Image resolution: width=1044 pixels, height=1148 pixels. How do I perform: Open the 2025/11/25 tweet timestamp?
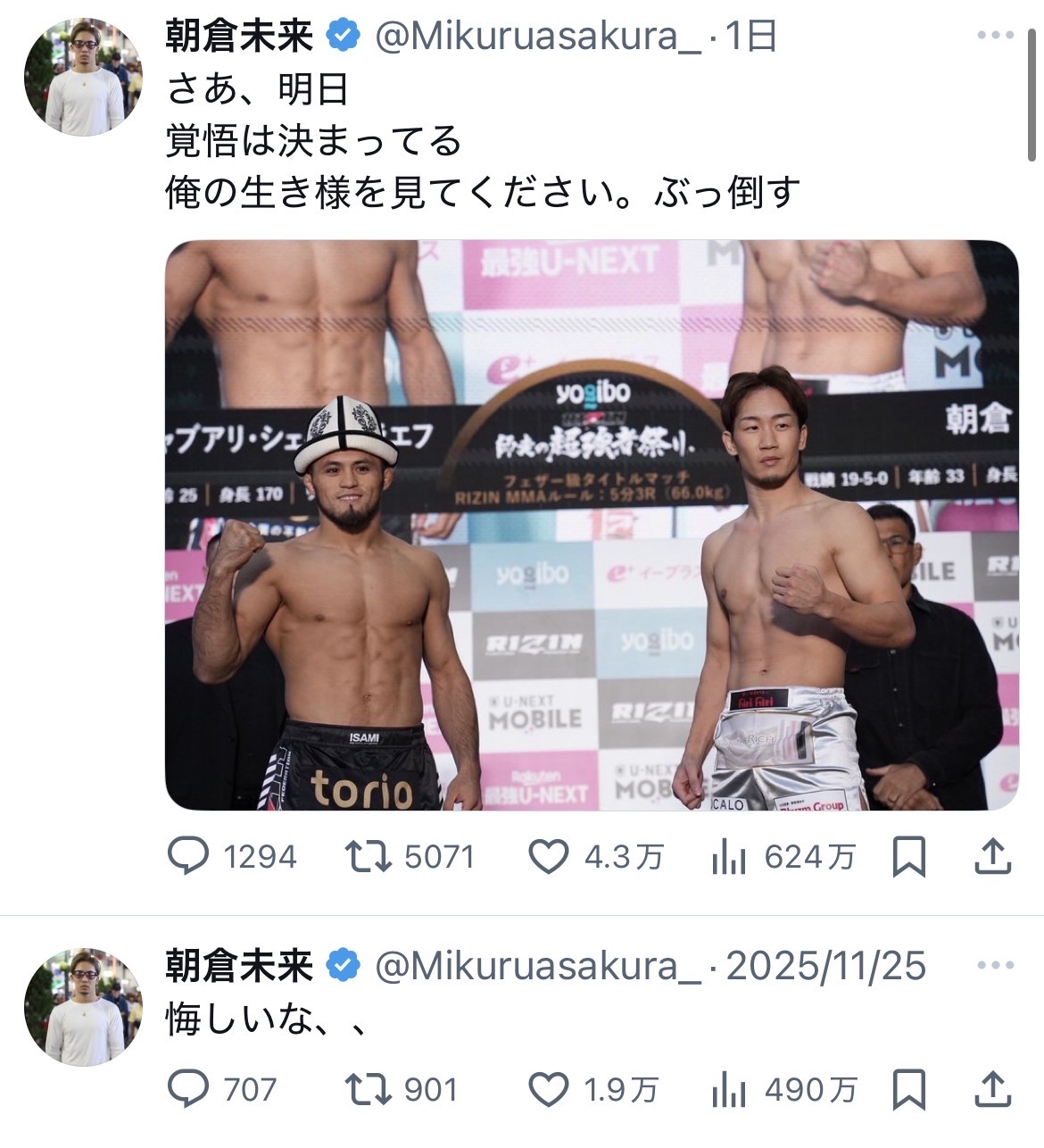[826, 966]
